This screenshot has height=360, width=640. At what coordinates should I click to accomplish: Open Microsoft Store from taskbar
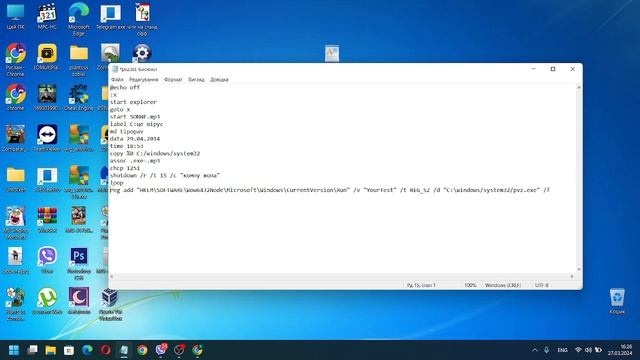point(69,350)
